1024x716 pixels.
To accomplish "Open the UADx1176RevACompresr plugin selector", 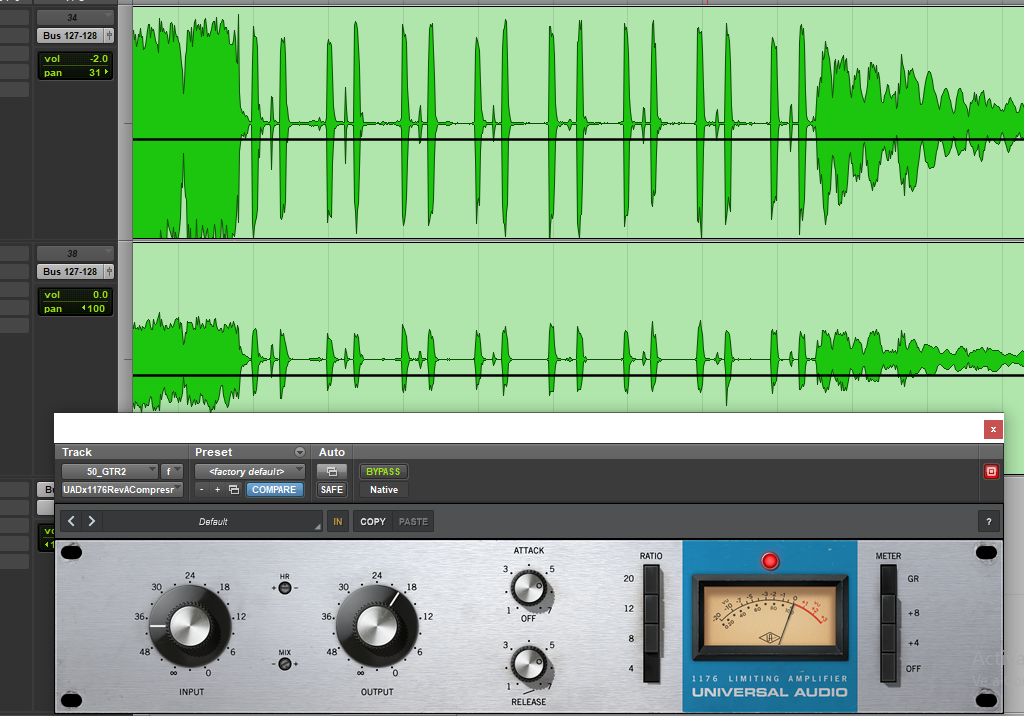I will pyautogui.click(x=122, y=489).
